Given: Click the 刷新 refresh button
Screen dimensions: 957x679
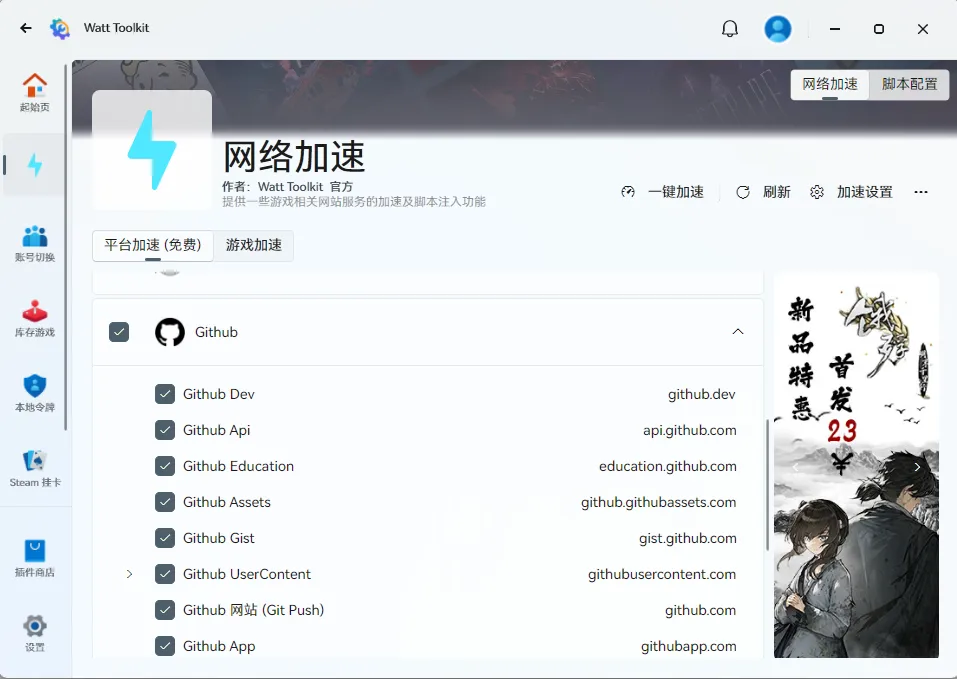Looking at the screenshot, I should point(764,192).
